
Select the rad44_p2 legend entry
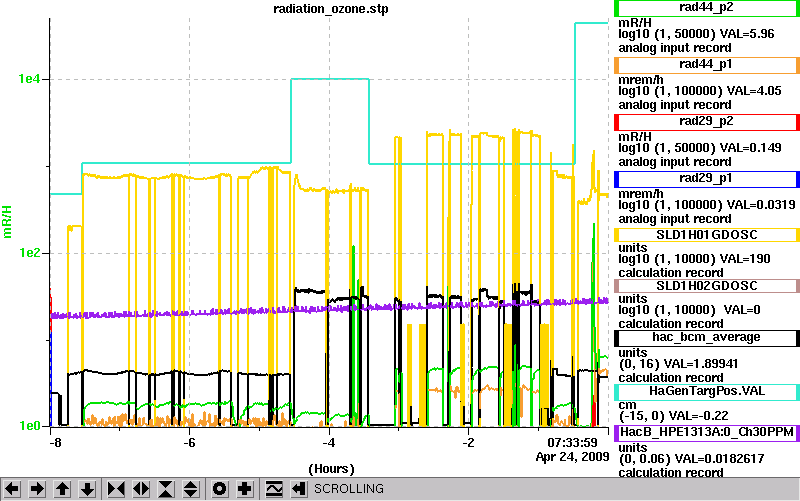click(706, 8)
